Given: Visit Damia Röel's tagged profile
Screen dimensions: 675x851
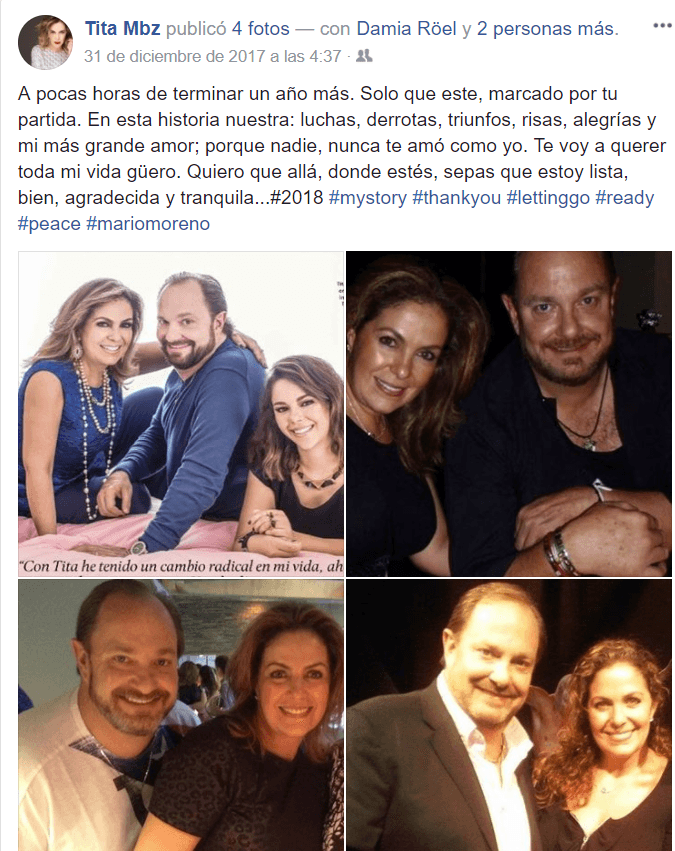Looking at the screenshot, I should pos(406,28).
